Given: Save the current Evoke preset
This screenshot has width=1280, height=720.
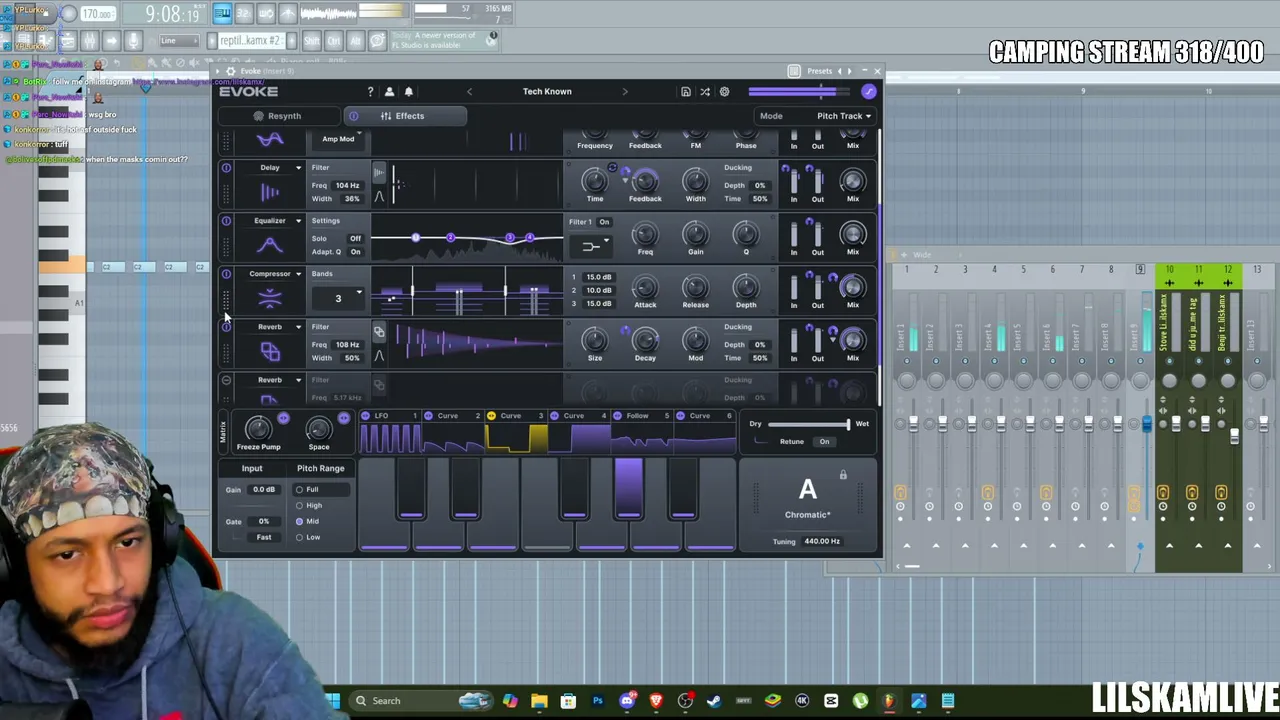Looking at the screenshot, I should point(686,92).
